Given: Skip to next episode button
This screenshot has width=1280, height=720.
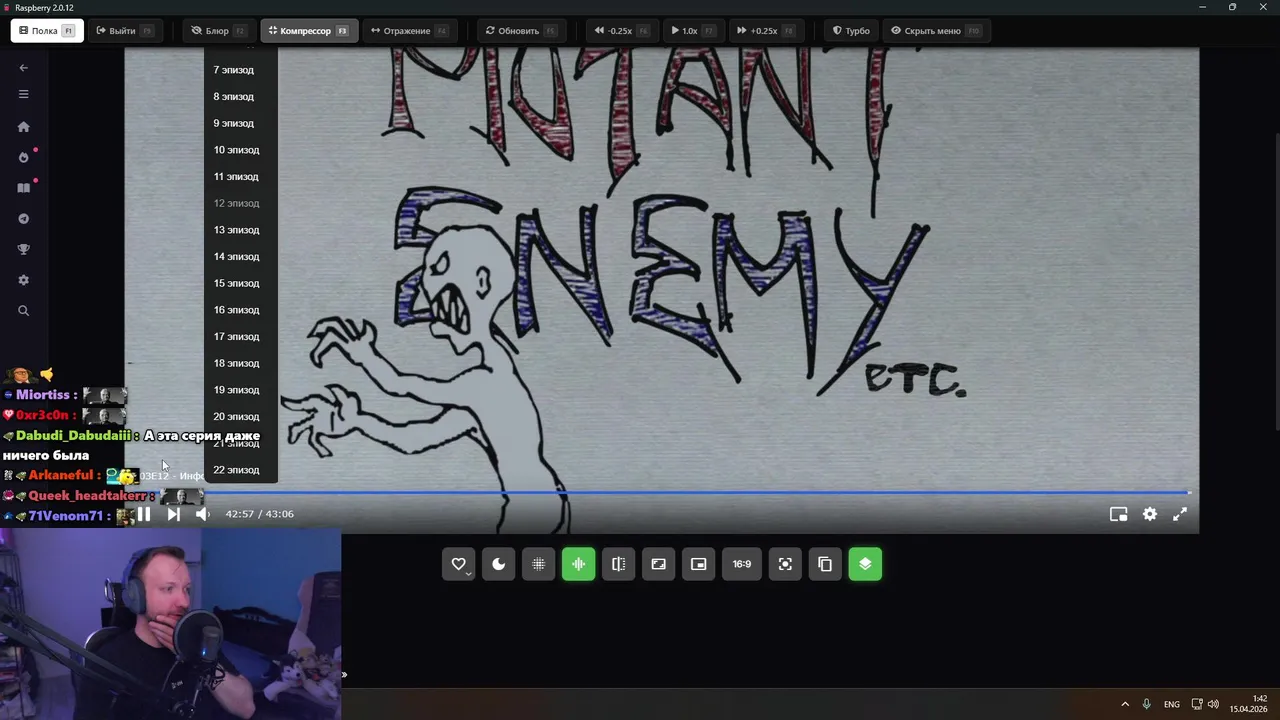Looking at the screenshot, I should coord(173,514).
